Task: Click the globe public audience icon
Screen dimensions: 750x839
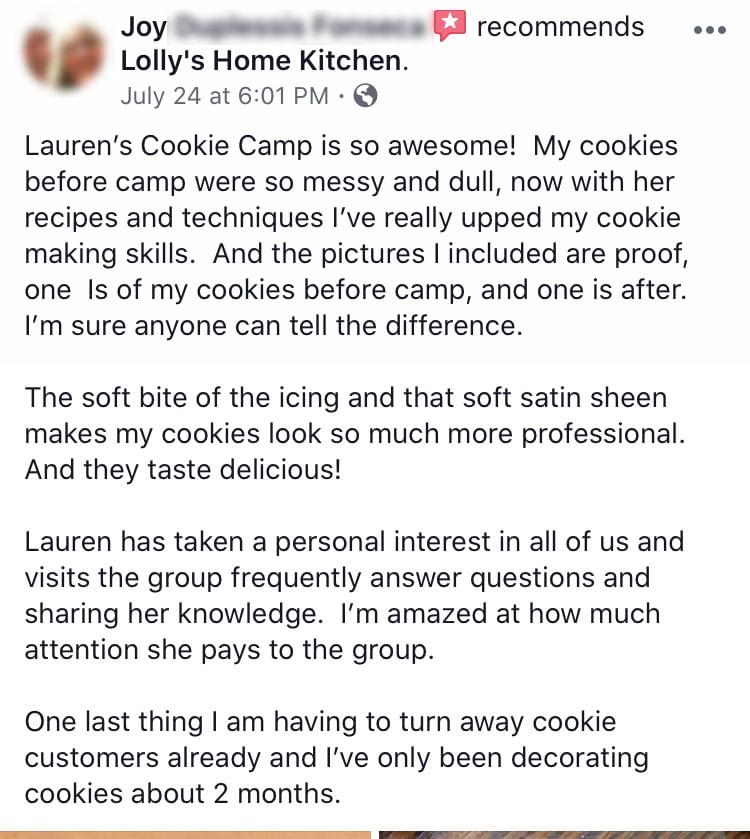Action: click(366, 96)
